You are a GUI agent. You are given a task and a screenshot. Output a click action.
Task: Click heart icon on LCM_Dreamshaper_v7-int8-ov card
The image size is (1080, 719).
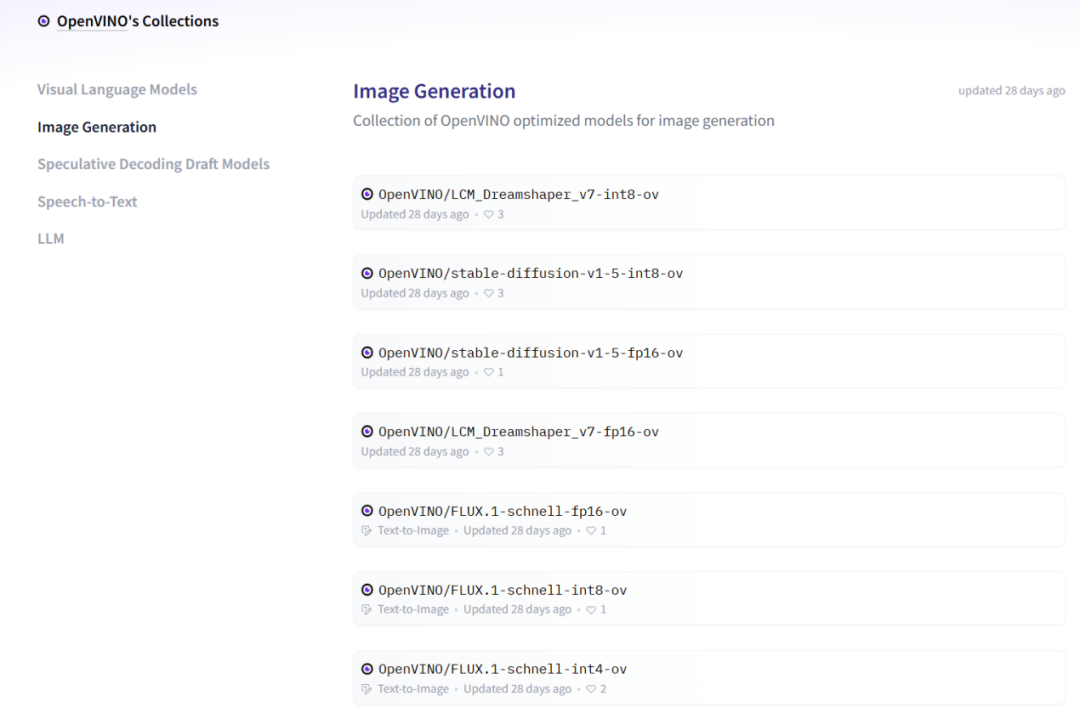pos(488,214)
